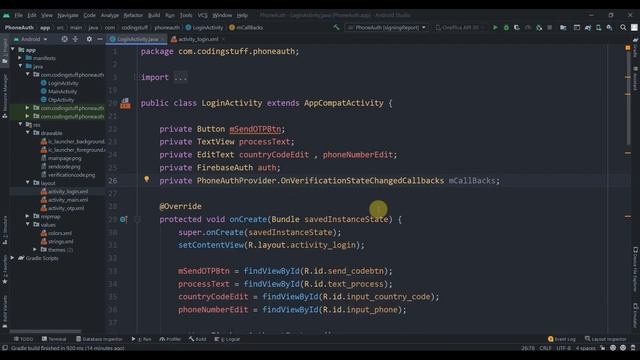Image resolution: width=640 pixels, height=360 pixels.
Task: Run the app with green play icon
Action: 495,27
